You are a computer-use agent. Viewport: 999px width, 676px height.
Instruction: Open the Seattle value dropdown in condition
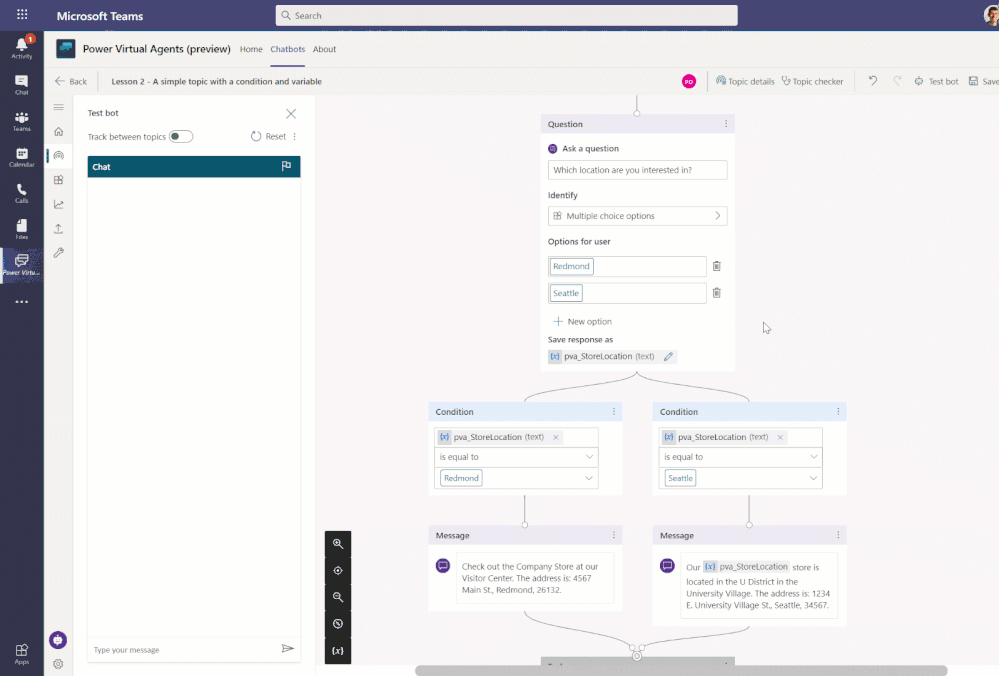pos(740,478)
